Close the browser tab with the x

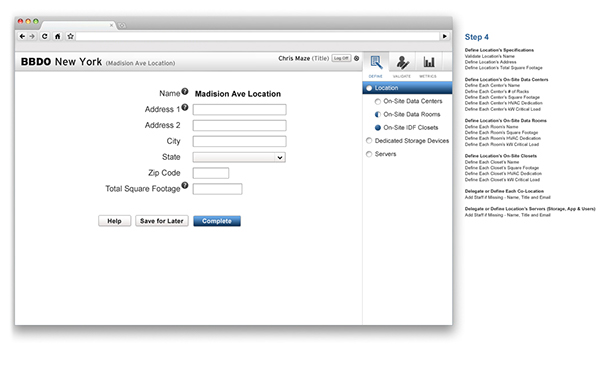click(x=111, y=25)
